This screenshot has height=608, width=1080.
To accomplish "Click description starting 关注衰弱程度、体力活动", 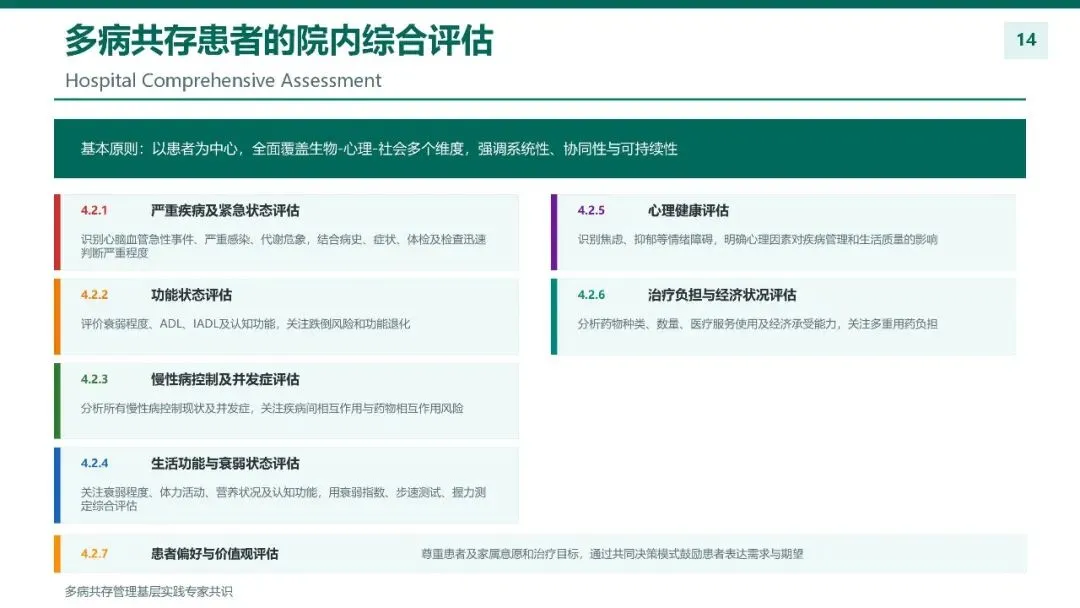I will (283, 499).
